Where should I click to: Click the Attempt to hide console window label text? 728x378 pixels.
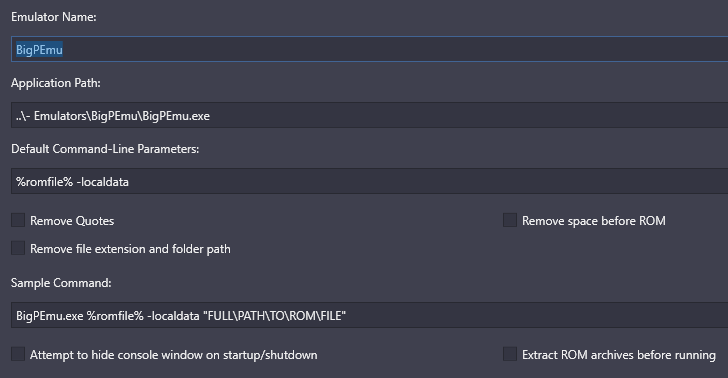pyautogui.click(x=174, y=355)
